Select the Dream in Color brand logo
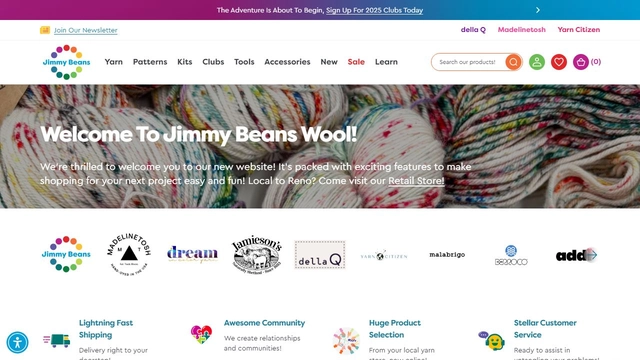This screenshot has width=640, height=360. (192, 254)
